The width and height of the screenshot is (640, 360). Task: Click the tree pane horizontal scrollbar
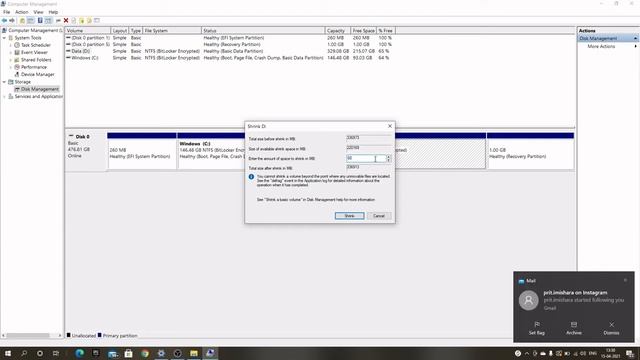tap(32, 336)
